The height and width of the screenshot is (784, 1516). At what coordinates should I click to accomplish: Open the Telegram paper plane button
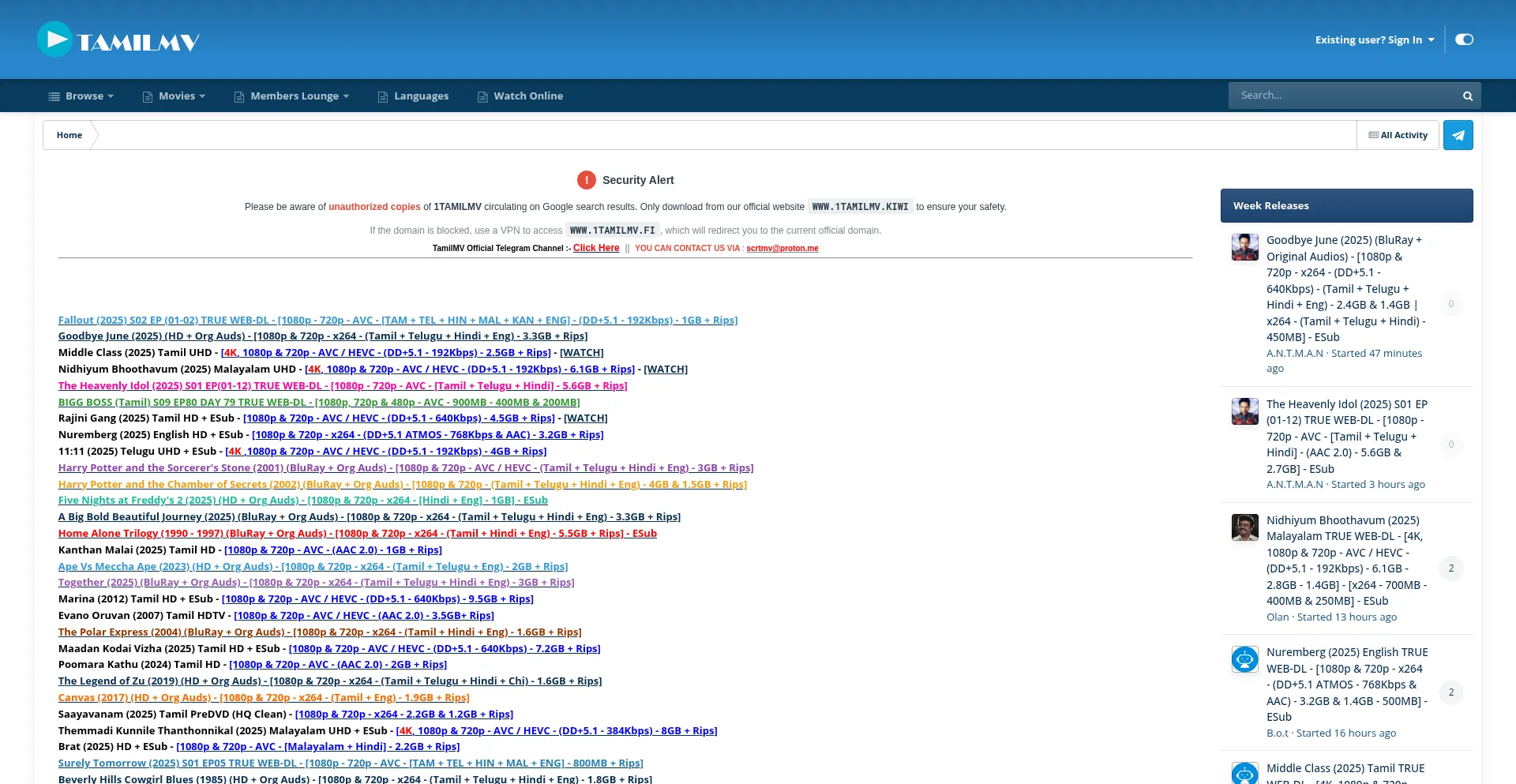(x=1458, y=135)
